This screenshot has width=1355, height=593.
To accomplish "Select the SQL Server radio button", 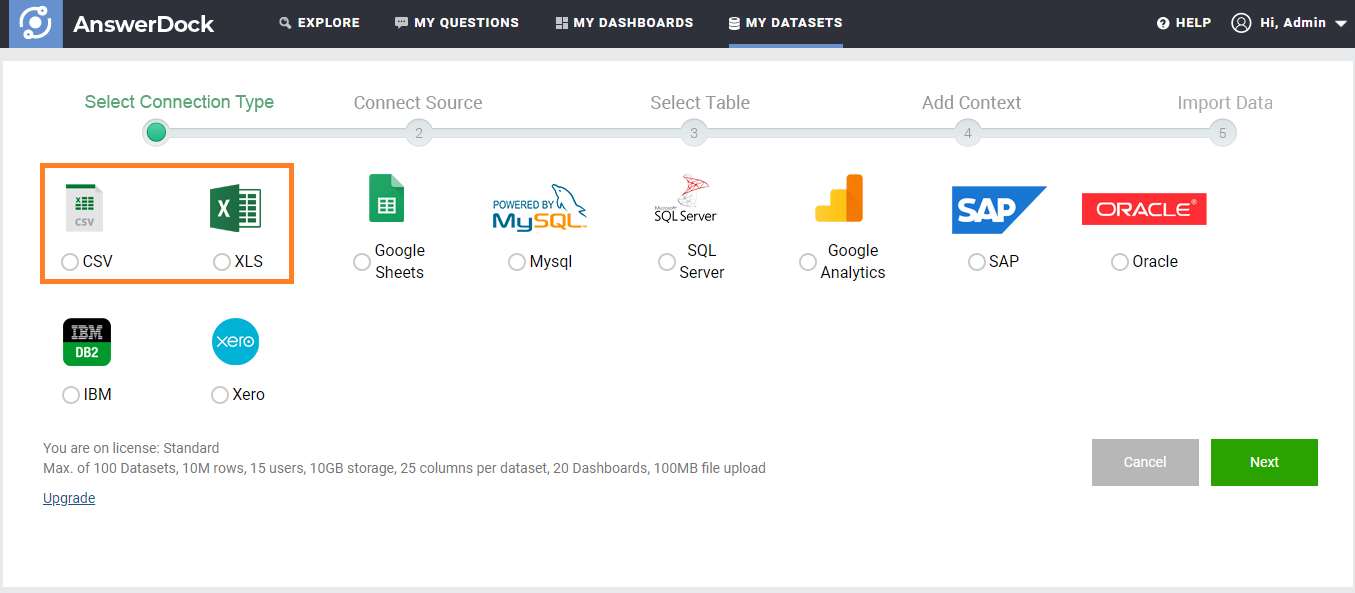I will coord(667,262).
